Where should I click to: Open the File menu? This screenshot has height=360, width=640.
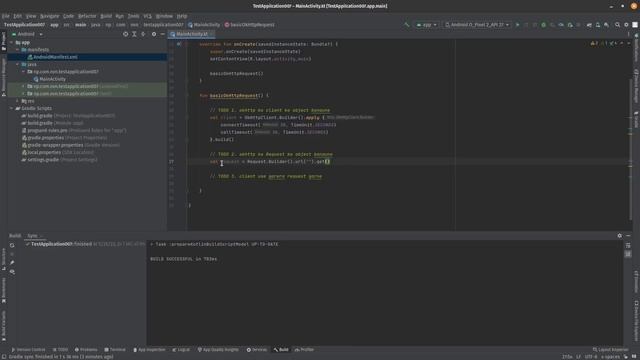(x=6, y=16)
